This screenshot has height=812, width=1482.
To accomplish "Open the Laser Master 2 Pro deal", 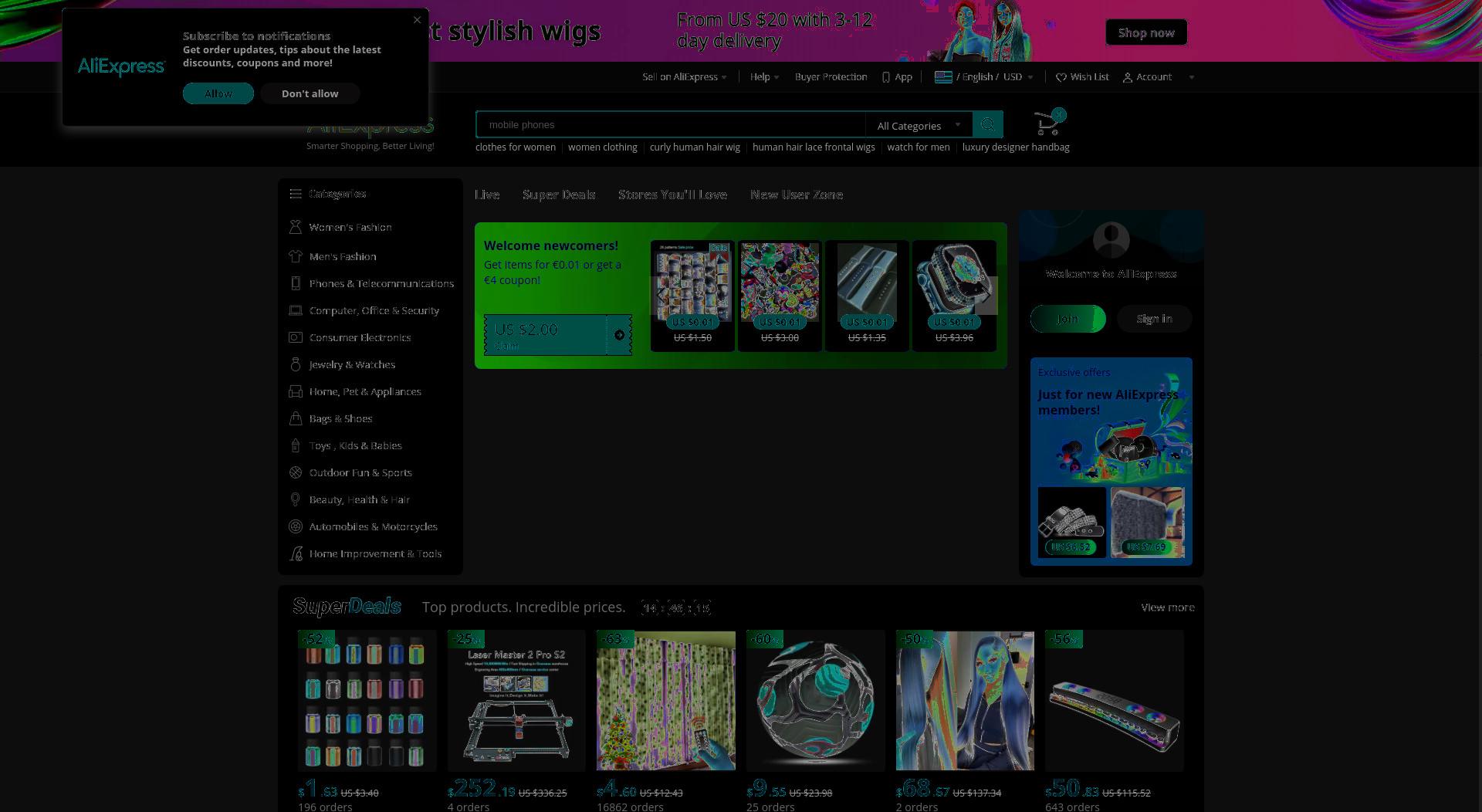I will click(516, 701).
